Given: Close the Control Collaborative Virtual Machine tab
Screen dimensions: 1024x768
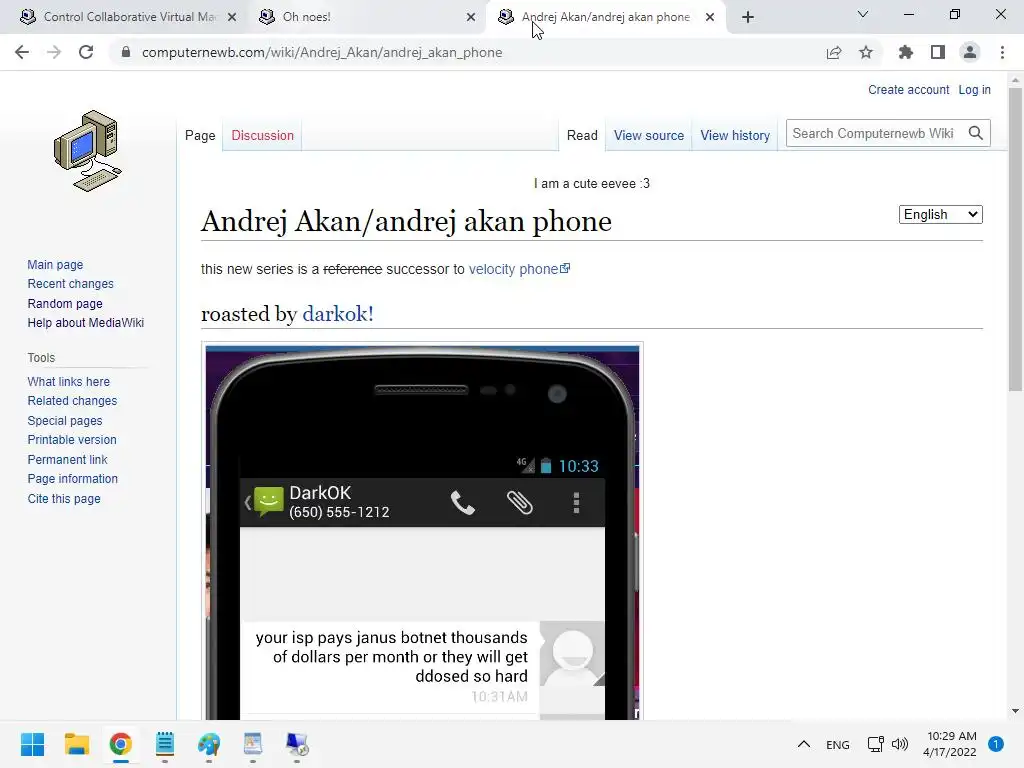Looking at the screenshot, I should point(232,17).
